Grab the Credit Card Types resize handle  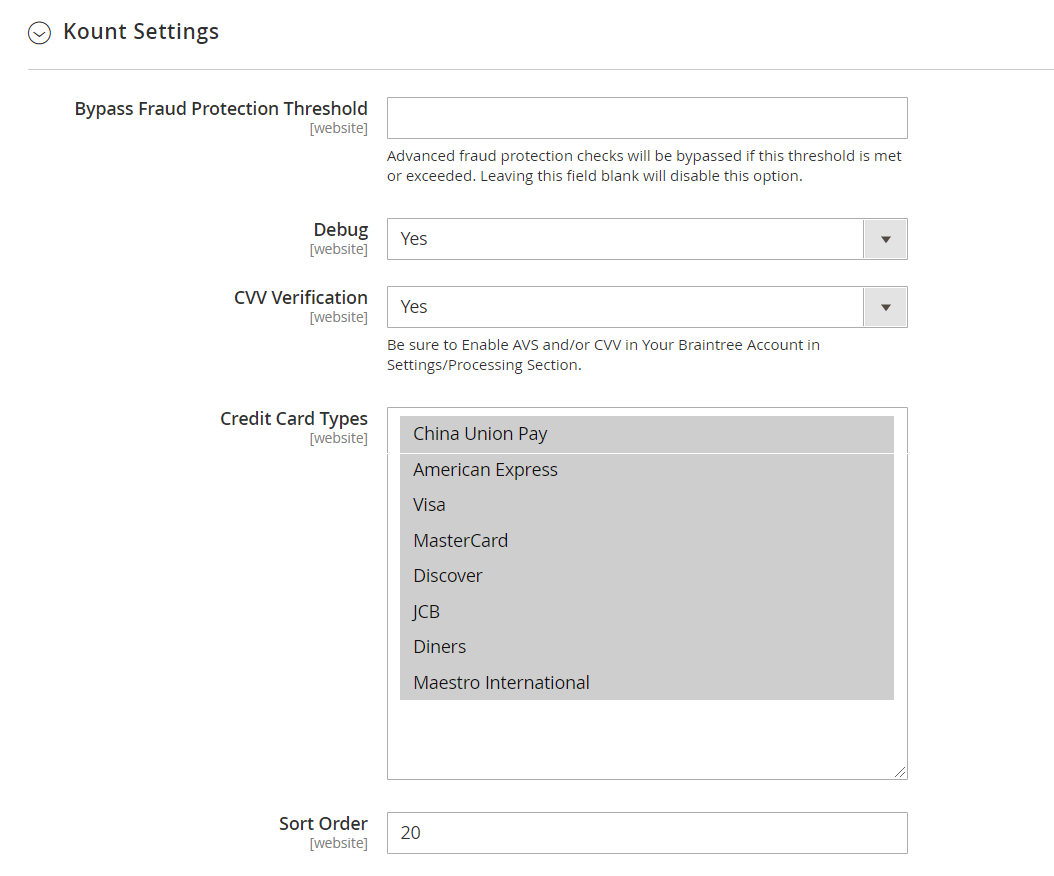tap(900, 772)
